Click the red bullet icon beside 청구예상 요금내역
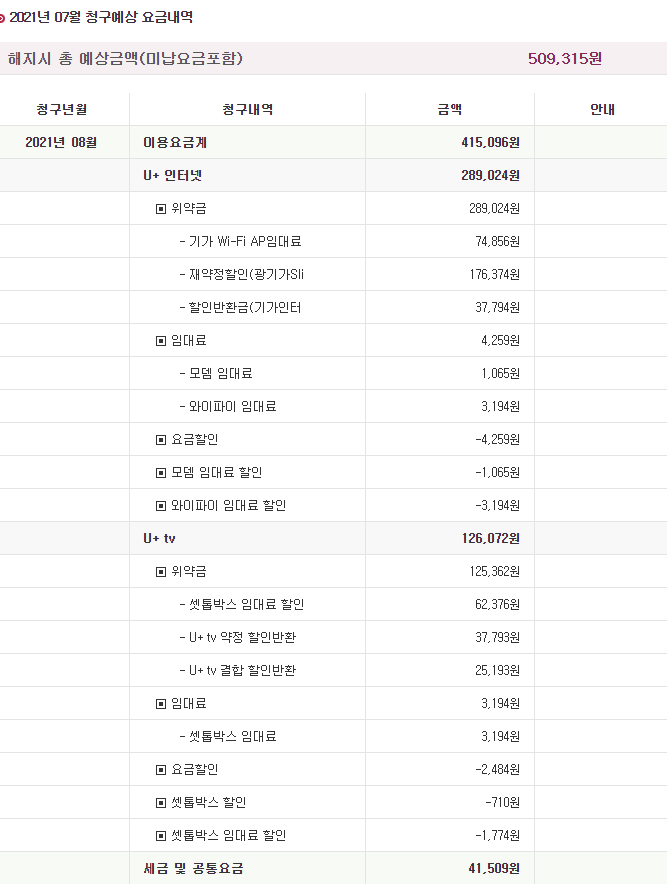The image size is (667, 884). click(4, 18)
